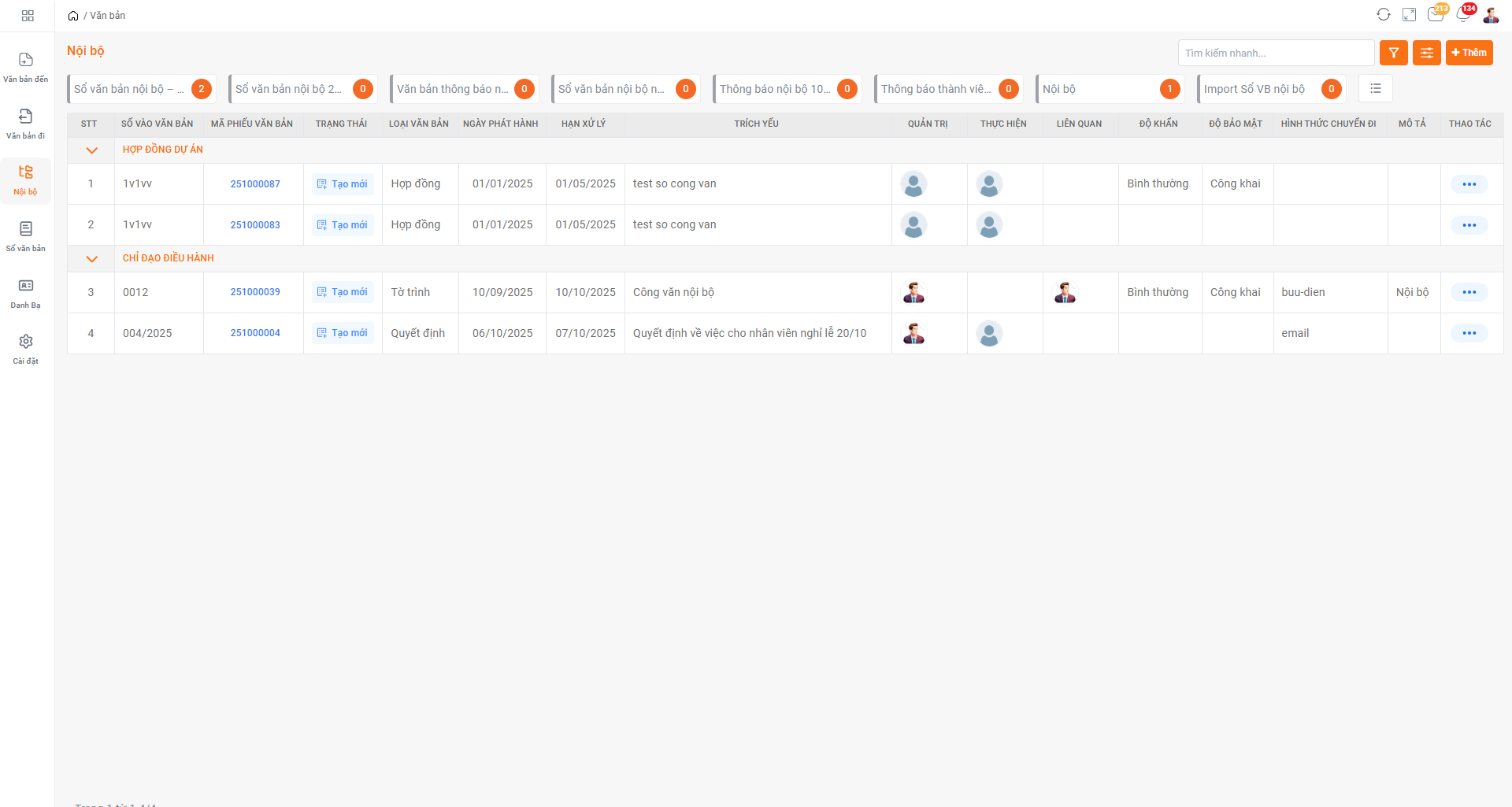Click the orange filter funnel icon
Viewport: 1512px width, 807px height.
pyautogui.click(x=1393, y=53)
